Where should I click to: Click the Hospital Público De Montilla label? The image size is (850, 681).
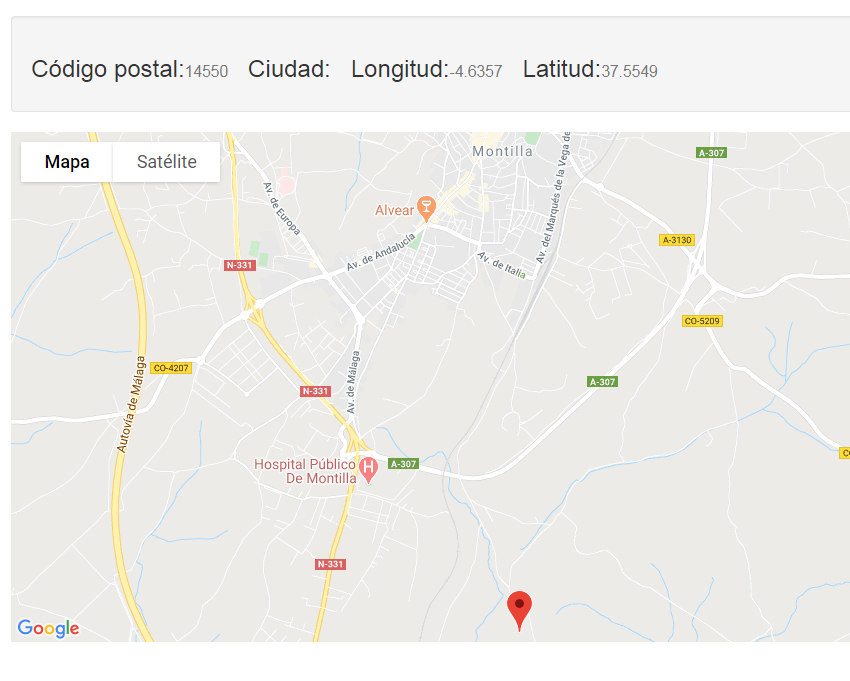pos(305,471)
